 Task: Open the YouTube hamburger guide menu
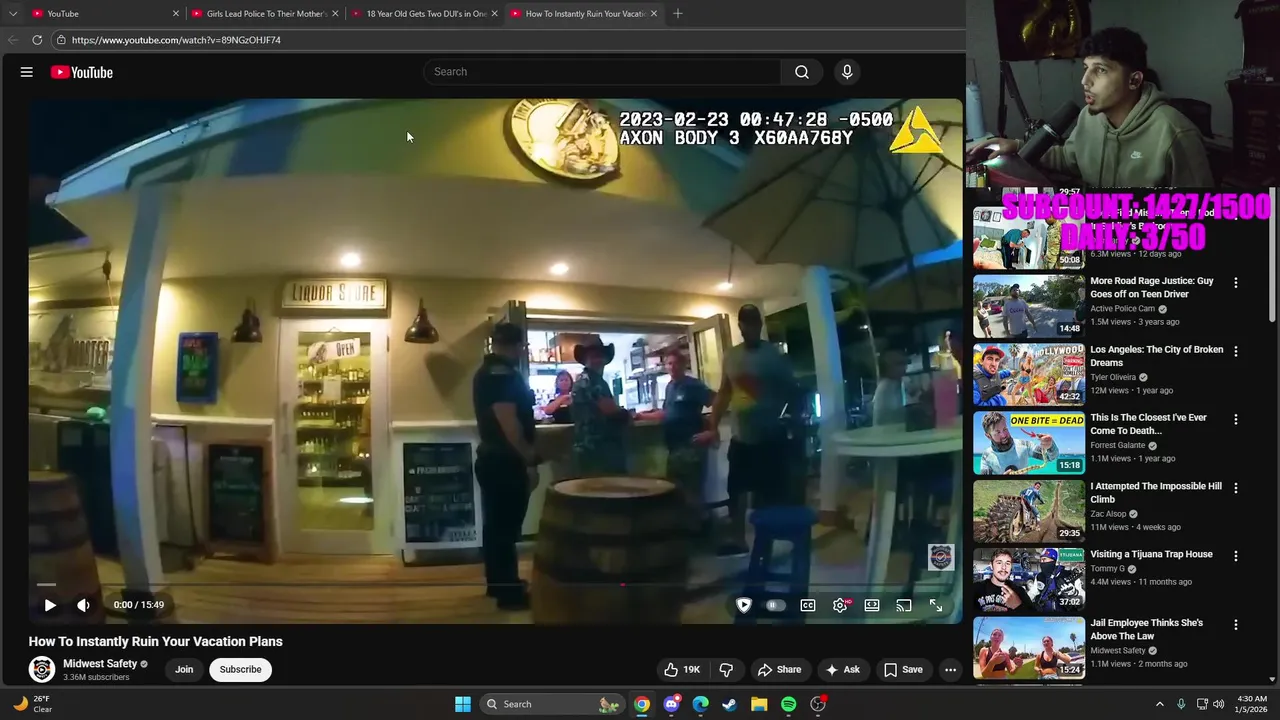click(x=27, y=72)
